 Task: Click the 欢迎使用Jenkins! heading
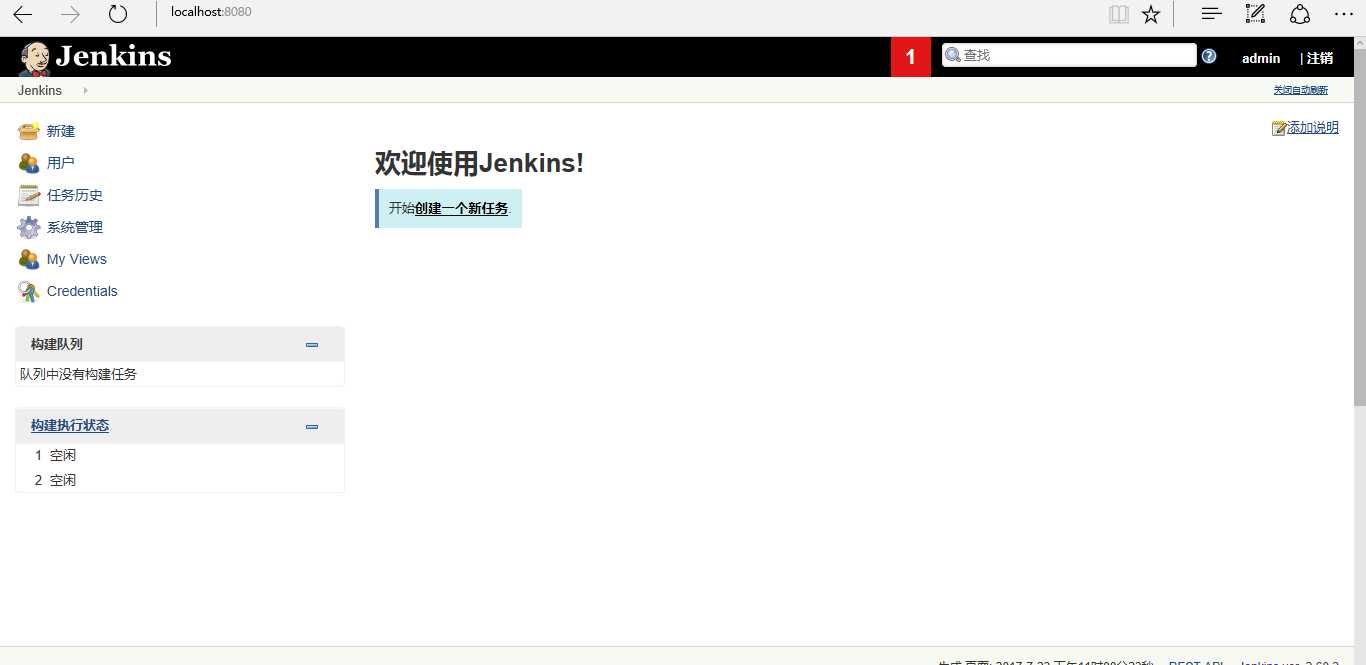click(479, 162)
